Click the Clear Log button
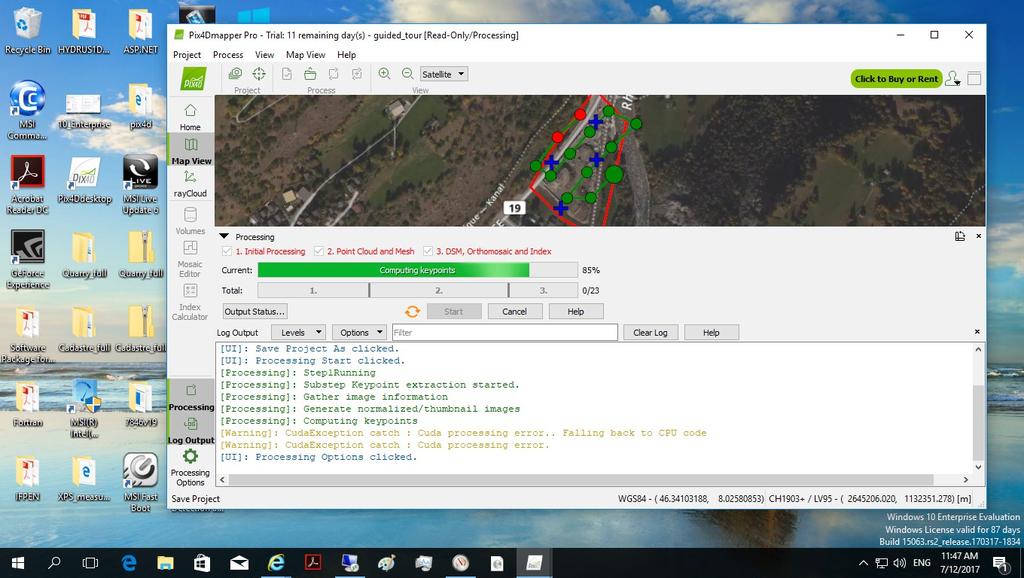Viewport: 1024px width, 578px height. click(650, 332)
